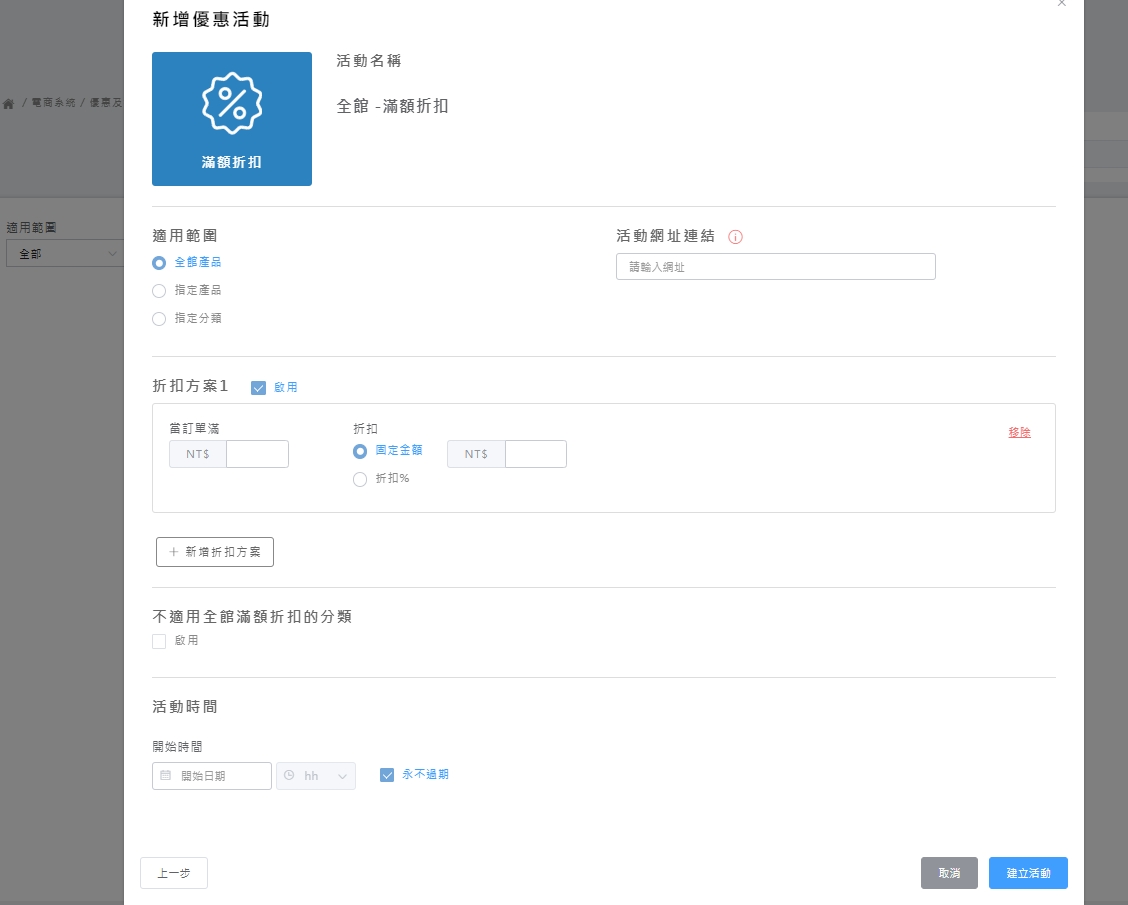Viewport: 1128px width, 905px height.
Task: Click the 建立活動 button
Action: 1028,873
